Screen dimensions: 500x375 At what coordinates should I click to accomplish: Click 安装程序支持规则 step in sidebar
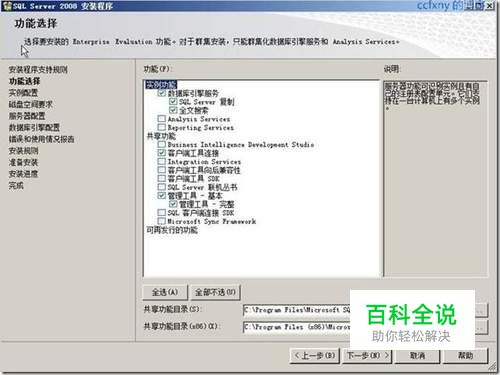(x=38, y=70)
